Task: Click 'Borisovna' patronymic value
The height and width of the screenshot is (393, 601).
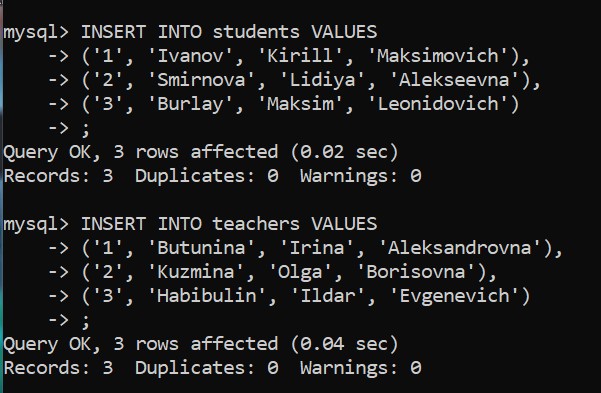Action: (x=415, y=272)
